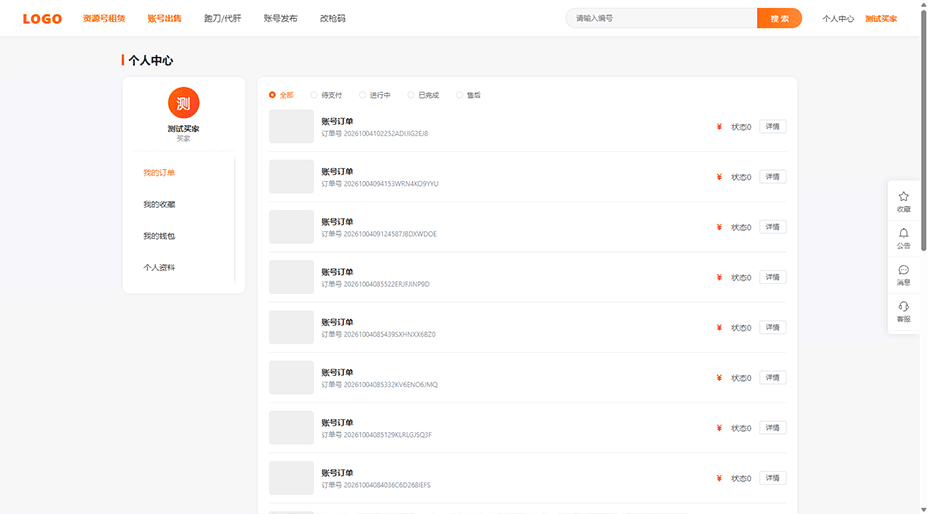Click 账号订单 title of order 20261004084036
Viewport: 928px width, 514px height.
coord(337,473)
